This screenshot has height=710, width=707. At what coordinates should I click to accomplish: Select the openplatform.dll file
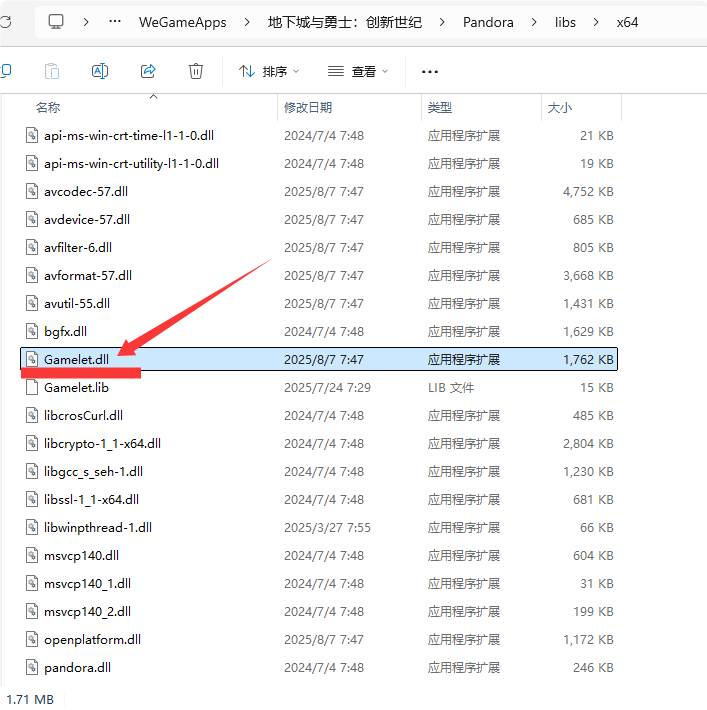(x=92, y=640)
